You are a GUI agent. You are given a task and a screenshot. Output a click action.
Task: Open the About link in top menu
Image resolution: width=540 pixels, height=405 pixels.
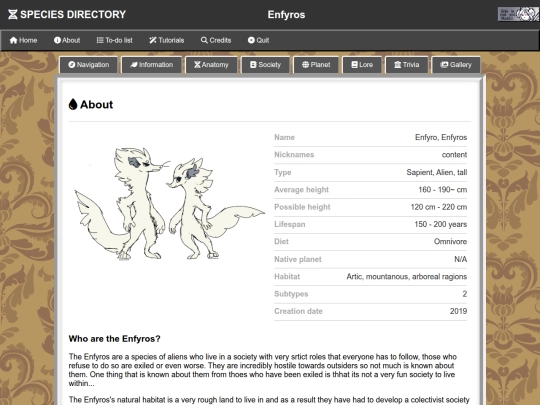[x=67, y=40]
